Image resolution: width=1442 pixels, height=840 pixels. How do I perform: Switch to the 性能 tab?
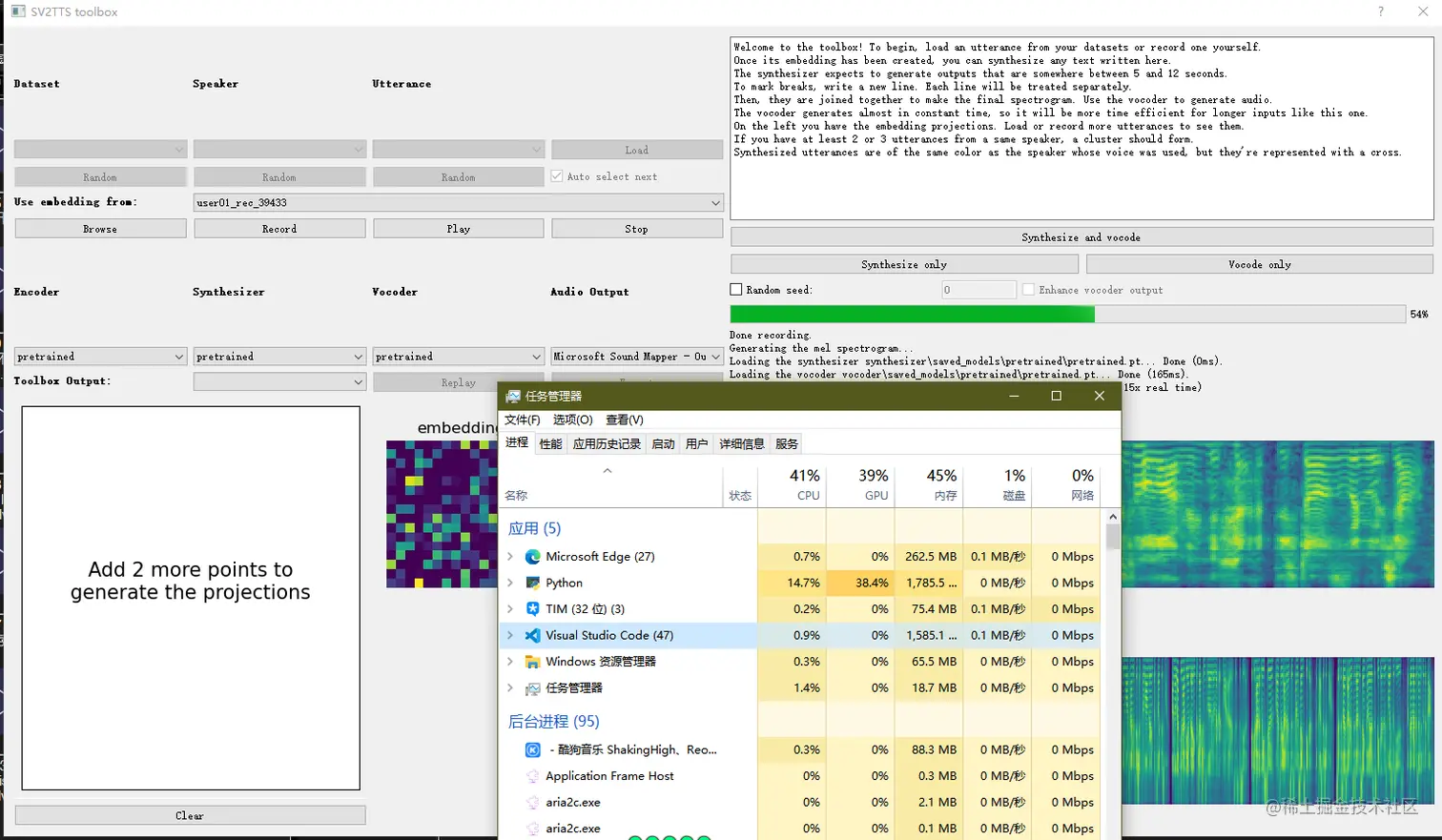click(x=550, y=443)
